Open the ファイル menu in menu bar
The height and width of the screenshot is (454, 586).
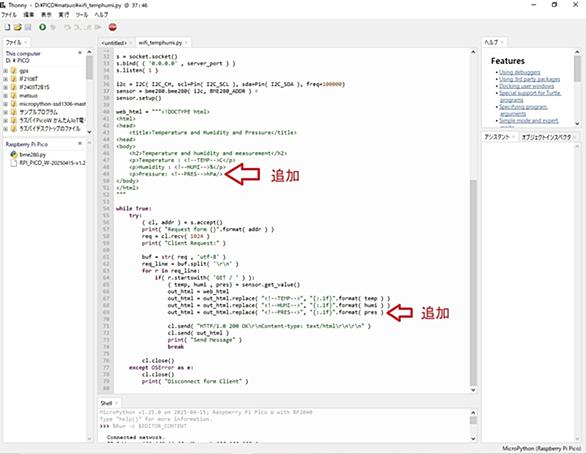pyautogui.click(x=9, y=15)
